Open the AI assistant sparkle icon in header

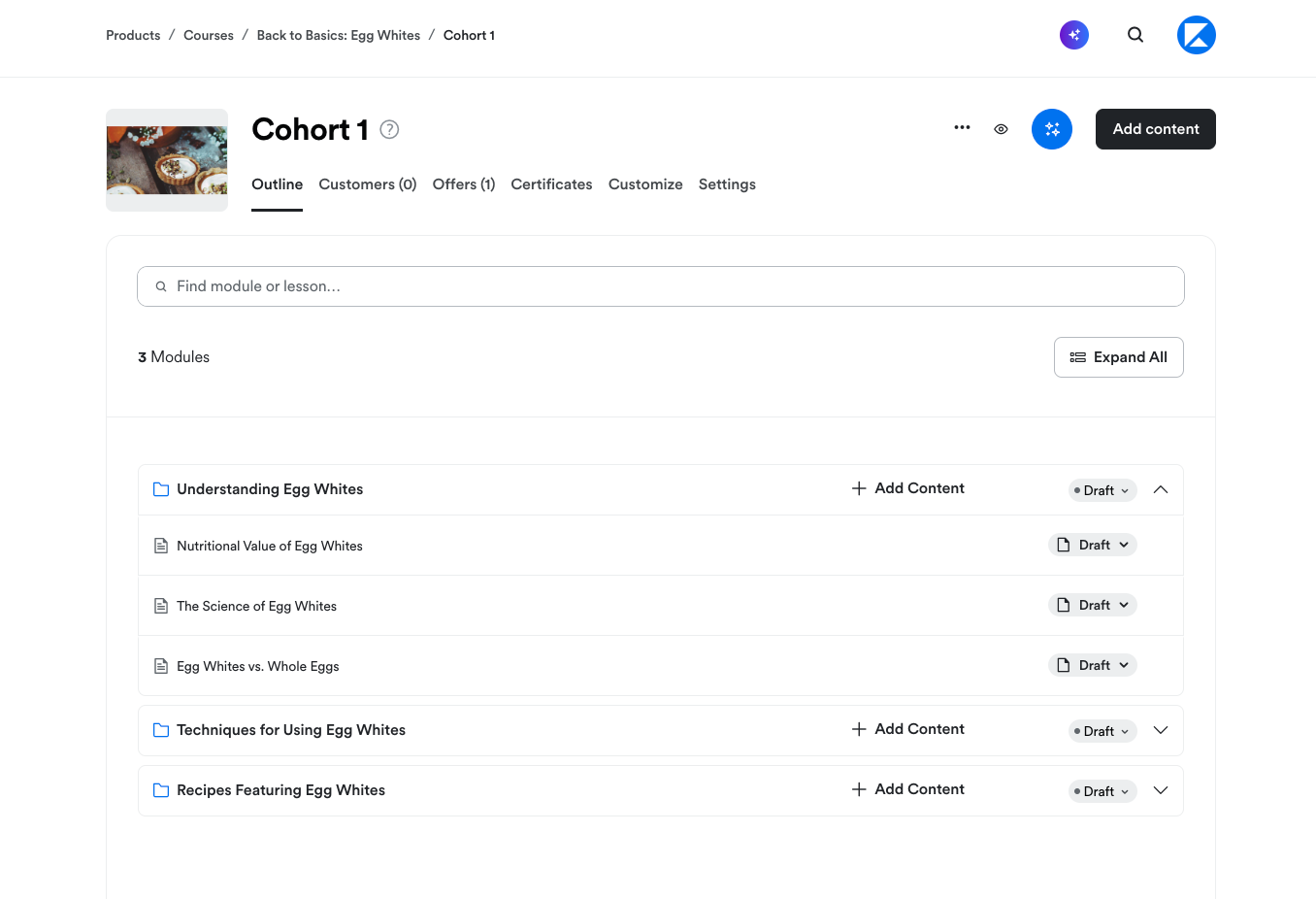point(1074,35)
